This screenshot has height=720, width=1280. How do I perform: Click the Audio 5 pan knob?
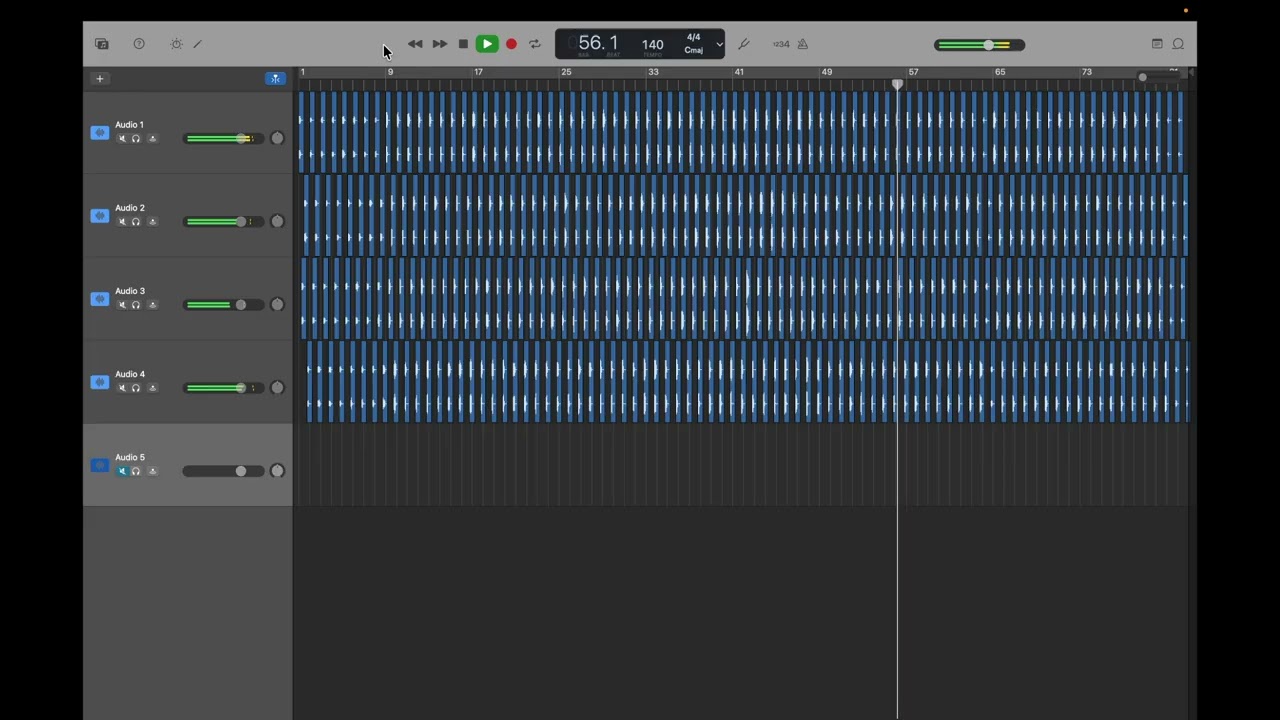[x=277, y=470]
